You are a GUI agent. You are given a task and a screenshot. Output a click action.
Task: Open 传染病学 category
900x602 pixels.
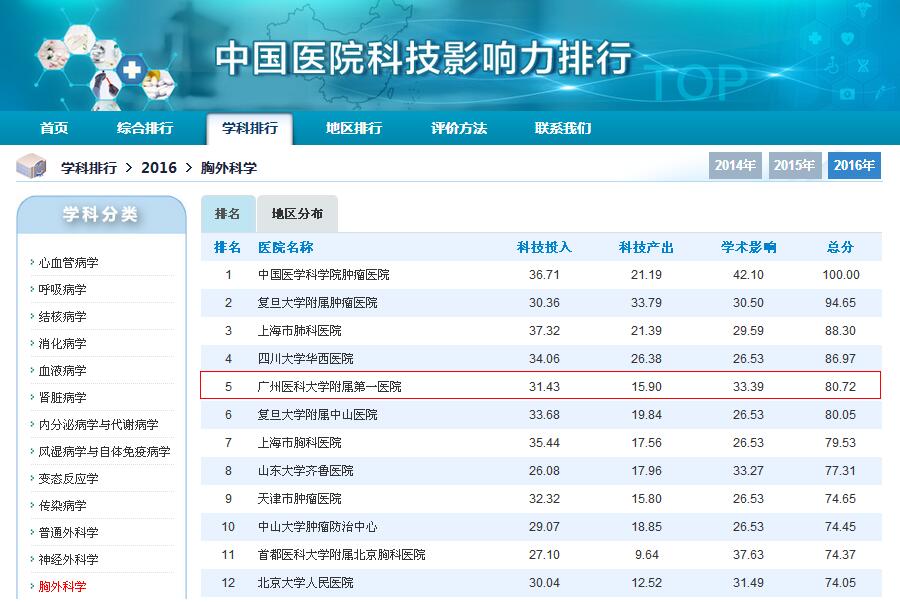click(62, 506)
